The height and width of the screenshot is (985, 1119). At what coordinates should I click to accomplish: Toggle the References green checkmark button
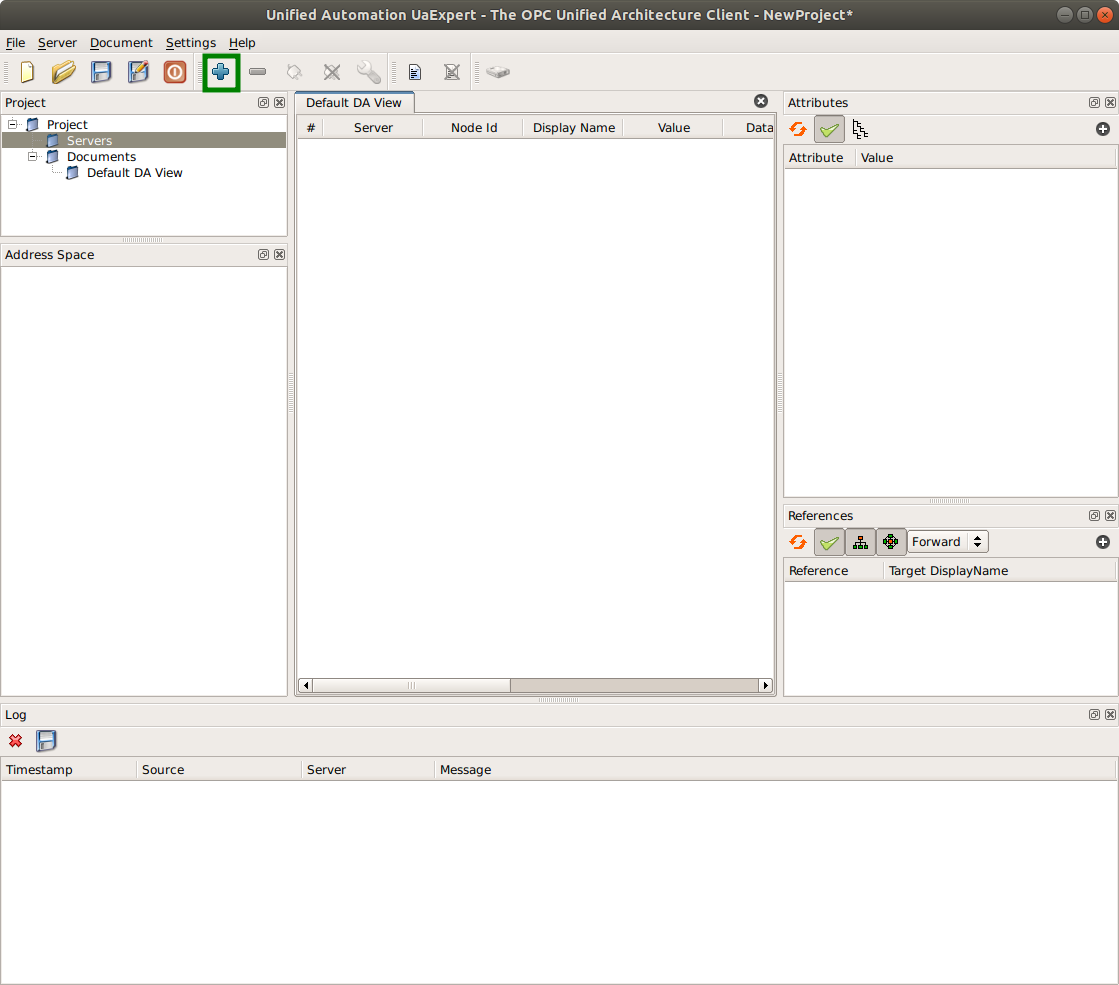coord(829,542)
